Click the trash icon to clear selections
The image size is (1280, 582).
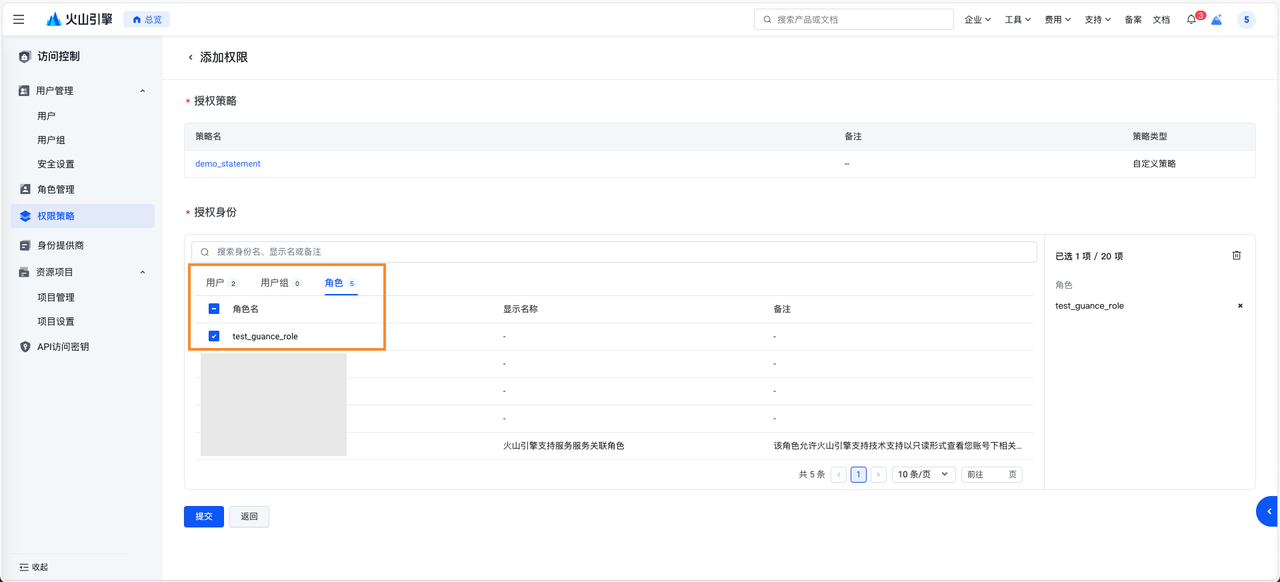[1236, 256]
